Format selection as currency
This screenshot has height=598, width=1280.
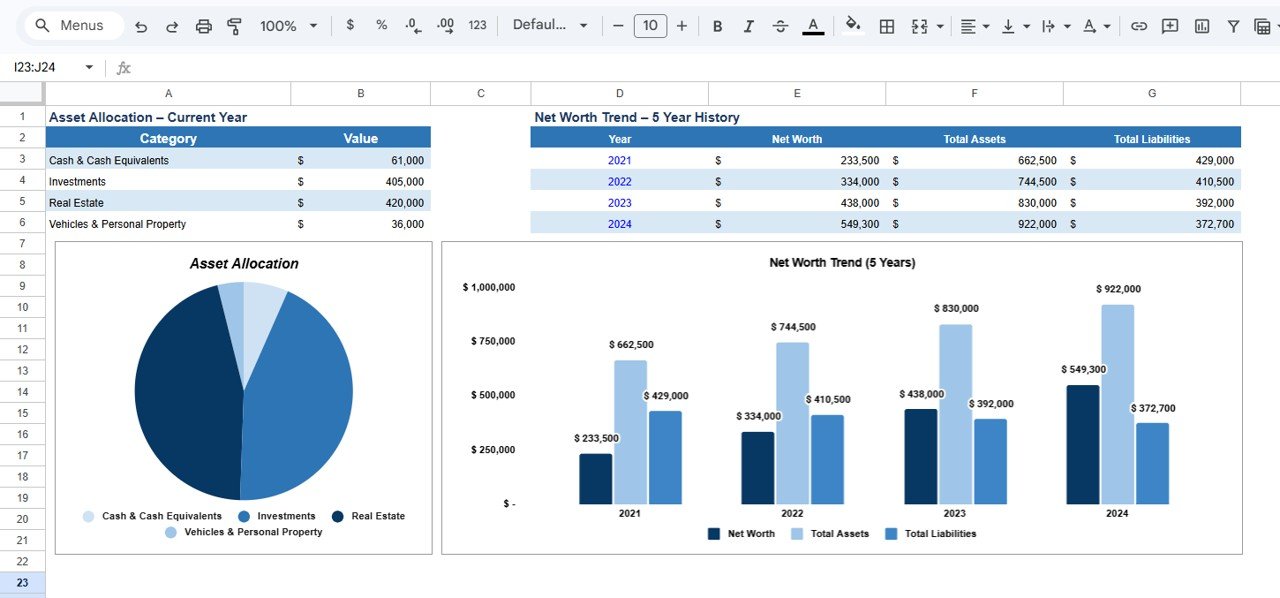tap(349, 25)
